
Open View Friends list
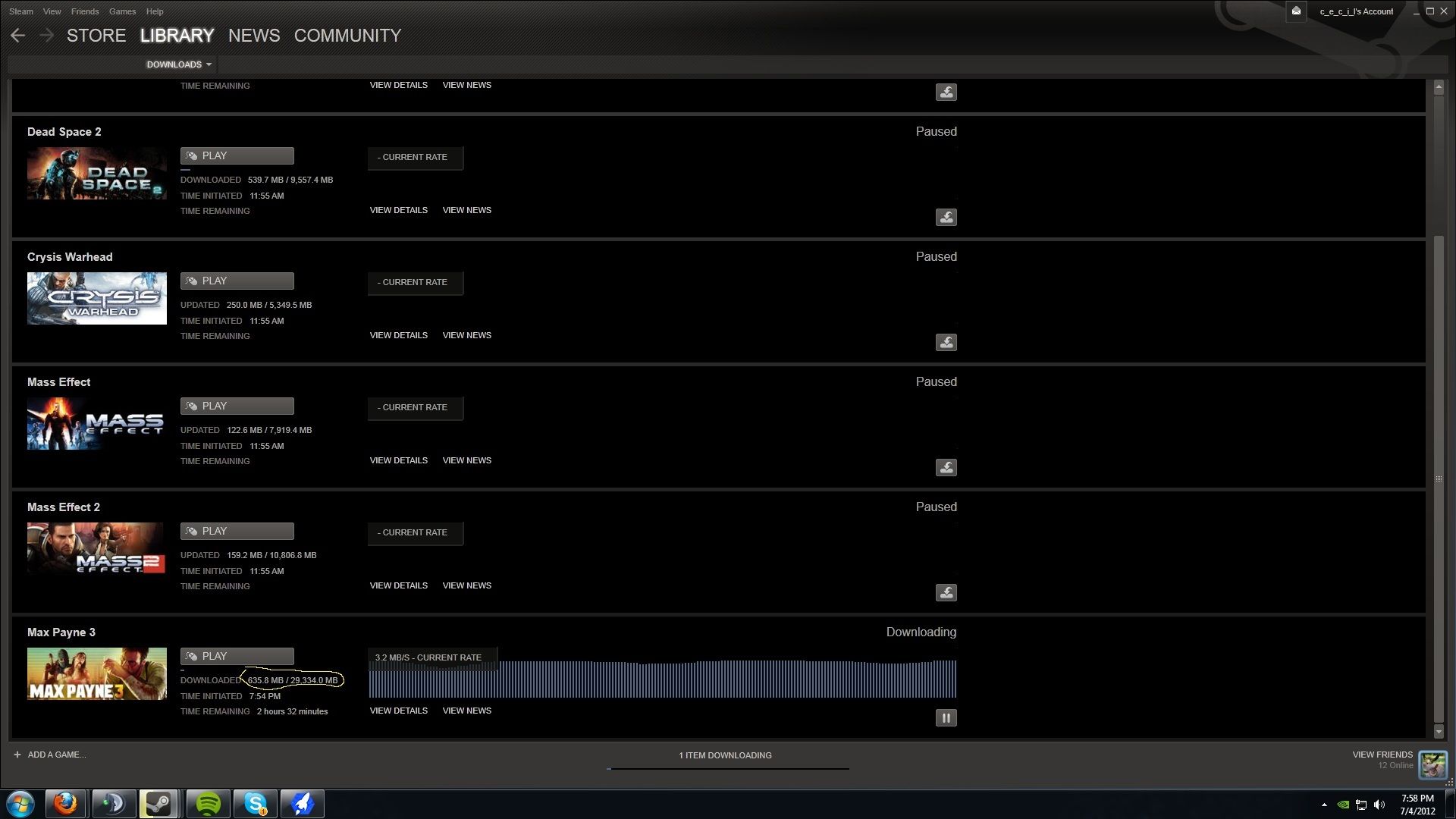pos(1382,755)
